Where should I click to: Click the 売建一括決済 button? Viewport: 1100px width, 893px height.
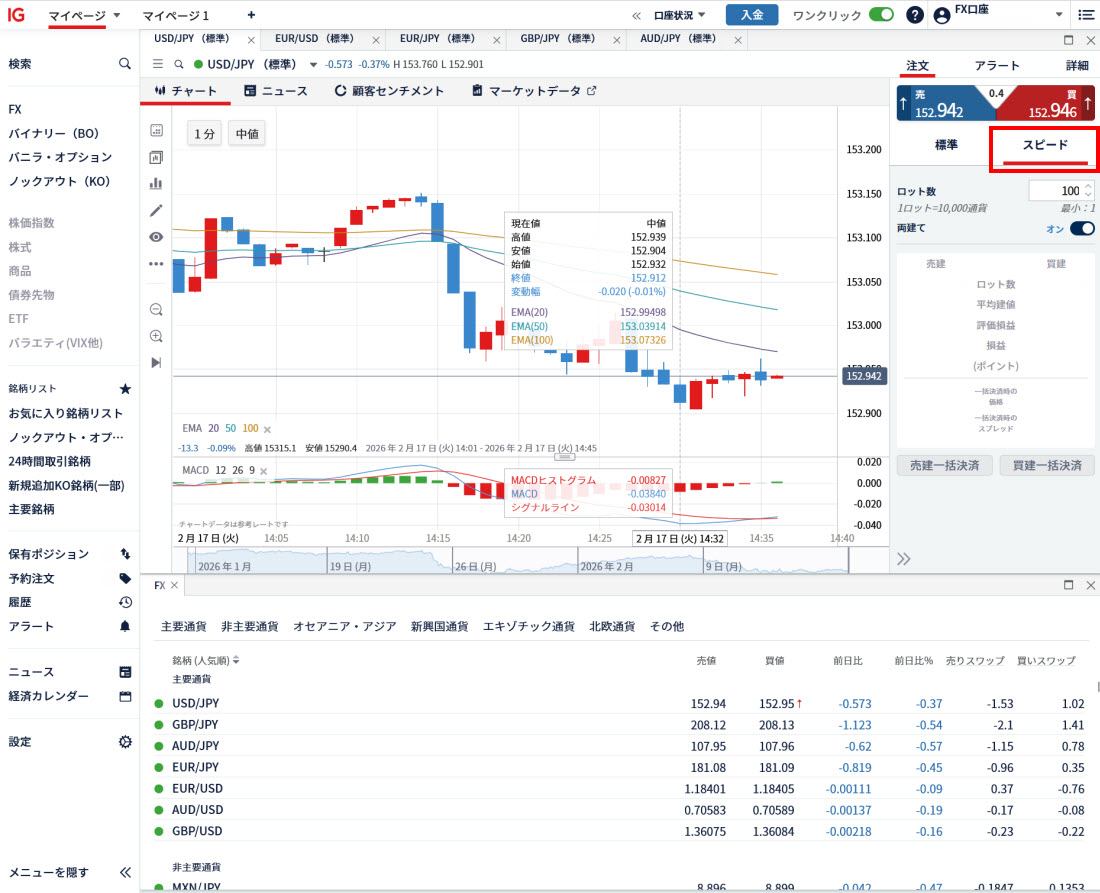(944, 466)
